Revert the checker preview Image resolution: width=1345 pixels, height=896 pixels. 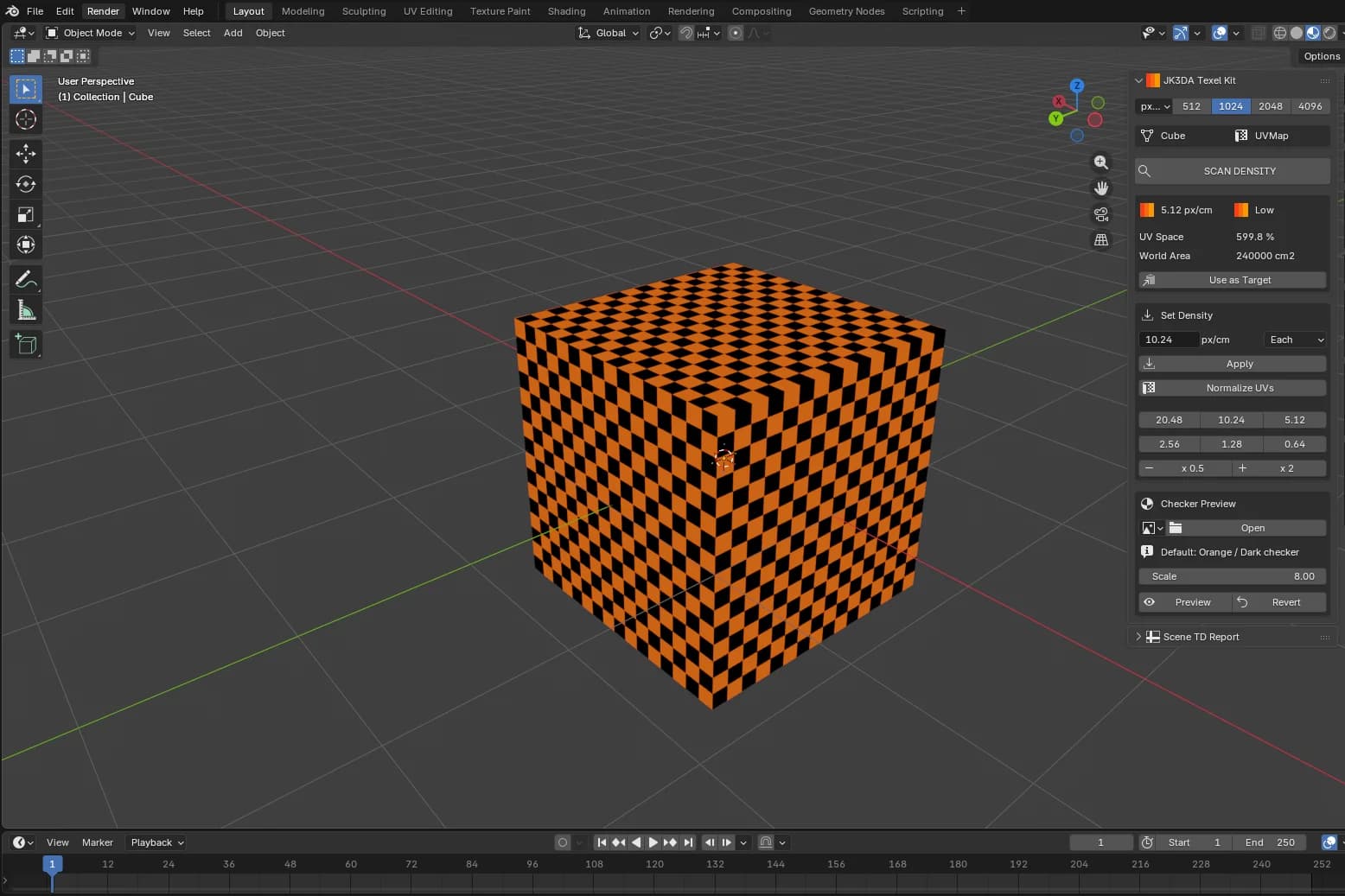1279,602
